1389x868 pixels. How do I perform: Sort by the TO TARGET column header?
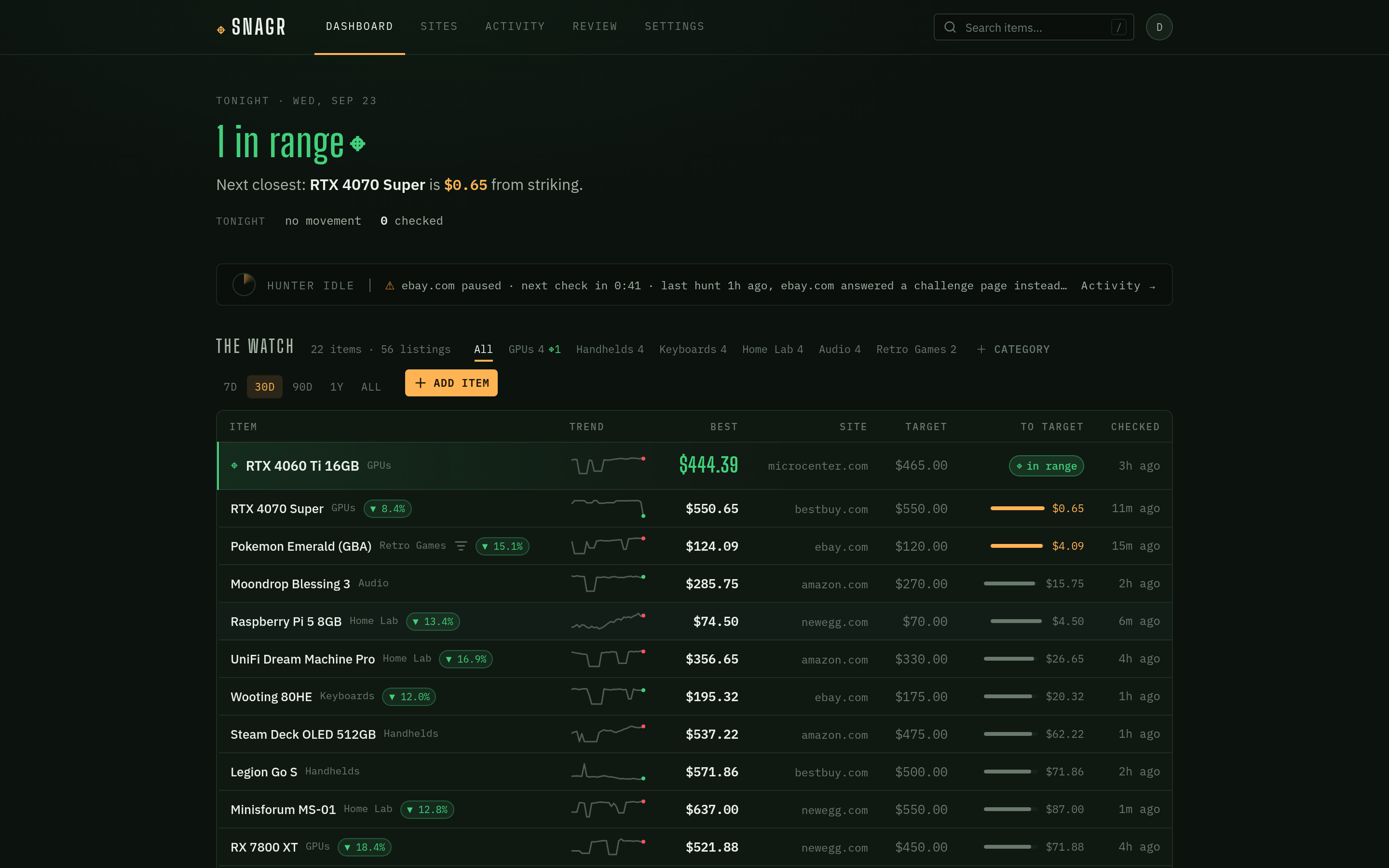(1051, 427)
